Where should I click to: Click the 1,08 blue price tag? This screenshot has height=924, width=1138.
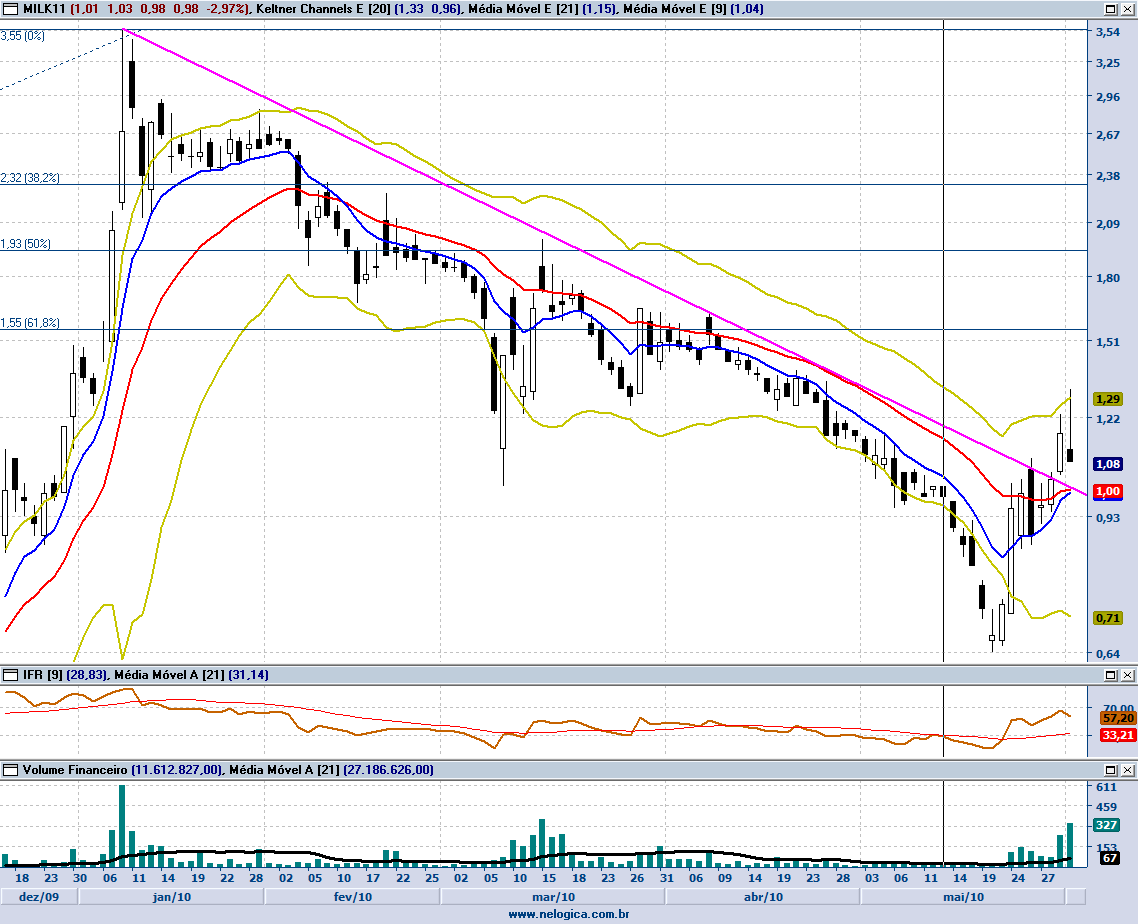[x=1108, y=464]
